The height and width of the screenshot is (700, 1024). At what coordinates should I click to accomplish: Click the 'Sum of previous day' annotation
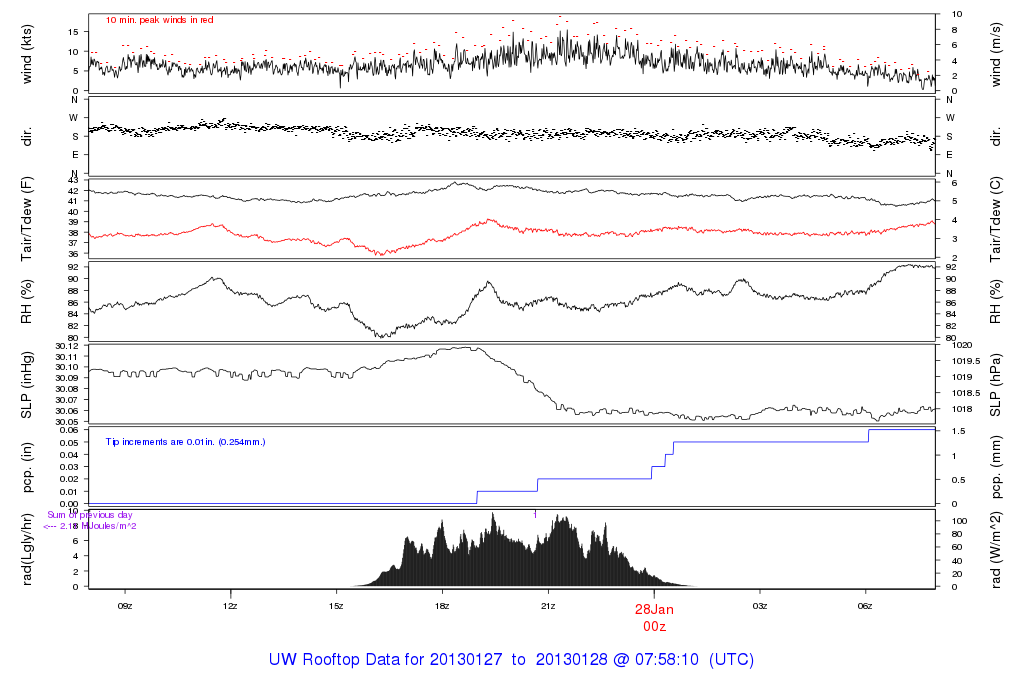90,515
